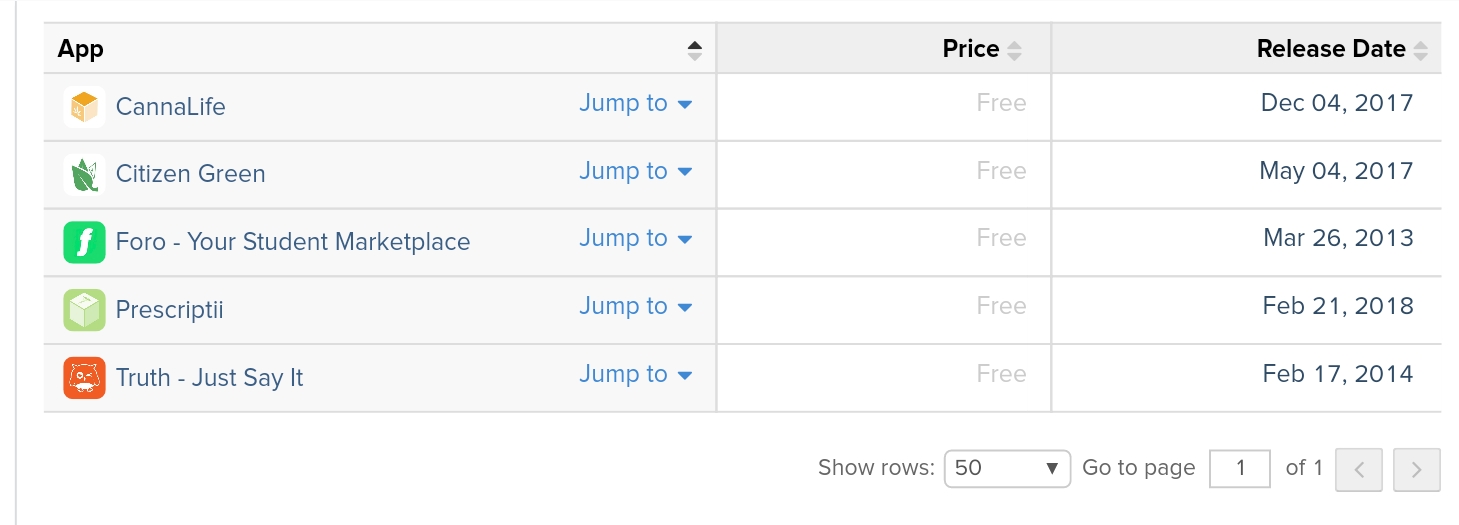Open the Truth - Just Say It link
The height and width of the screenshot is (525, 1459).
[209, 378]
